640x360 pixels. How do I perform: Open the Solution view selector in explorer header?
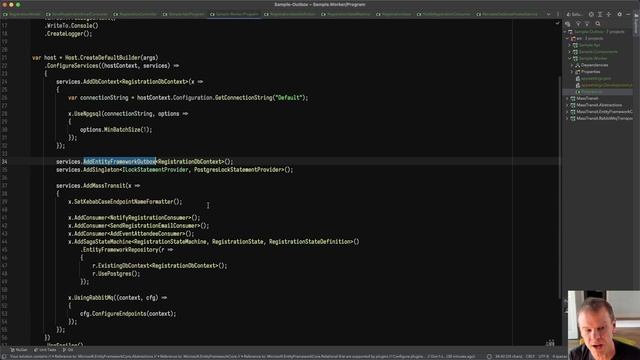(574, 14)
